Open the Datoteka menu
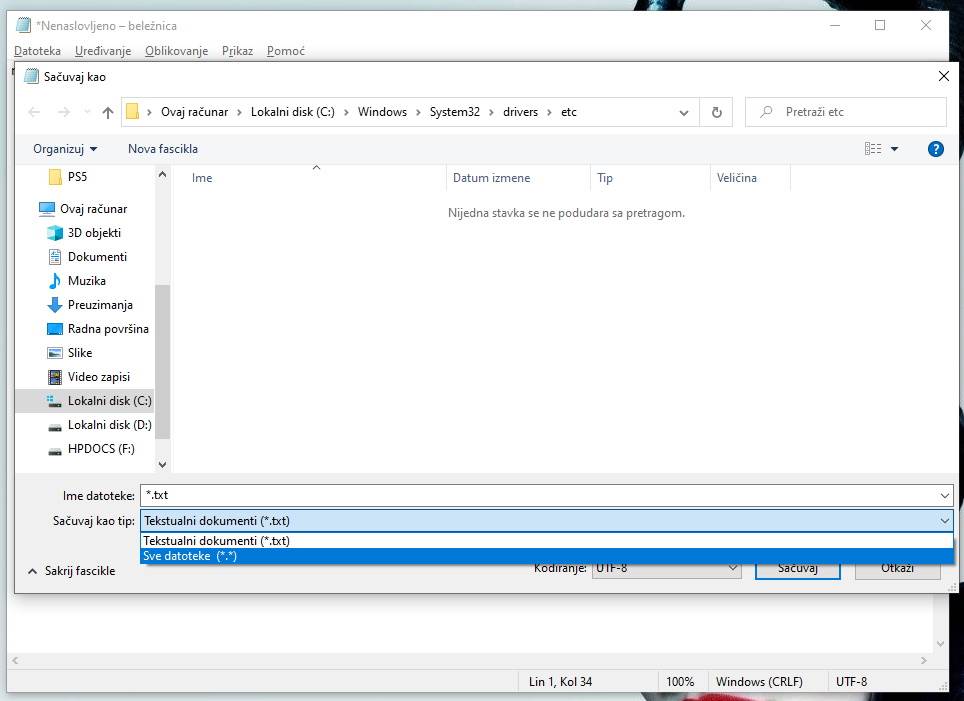The height and width of the screenshot is (701, 964). 38,51
